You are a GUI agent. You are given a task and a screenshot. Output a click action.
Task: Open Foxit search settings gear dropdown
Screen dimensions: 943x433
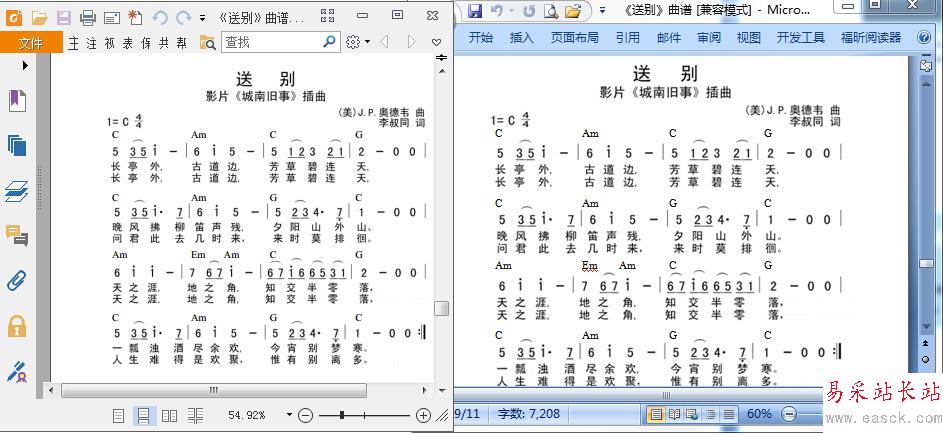click(358, 42)
